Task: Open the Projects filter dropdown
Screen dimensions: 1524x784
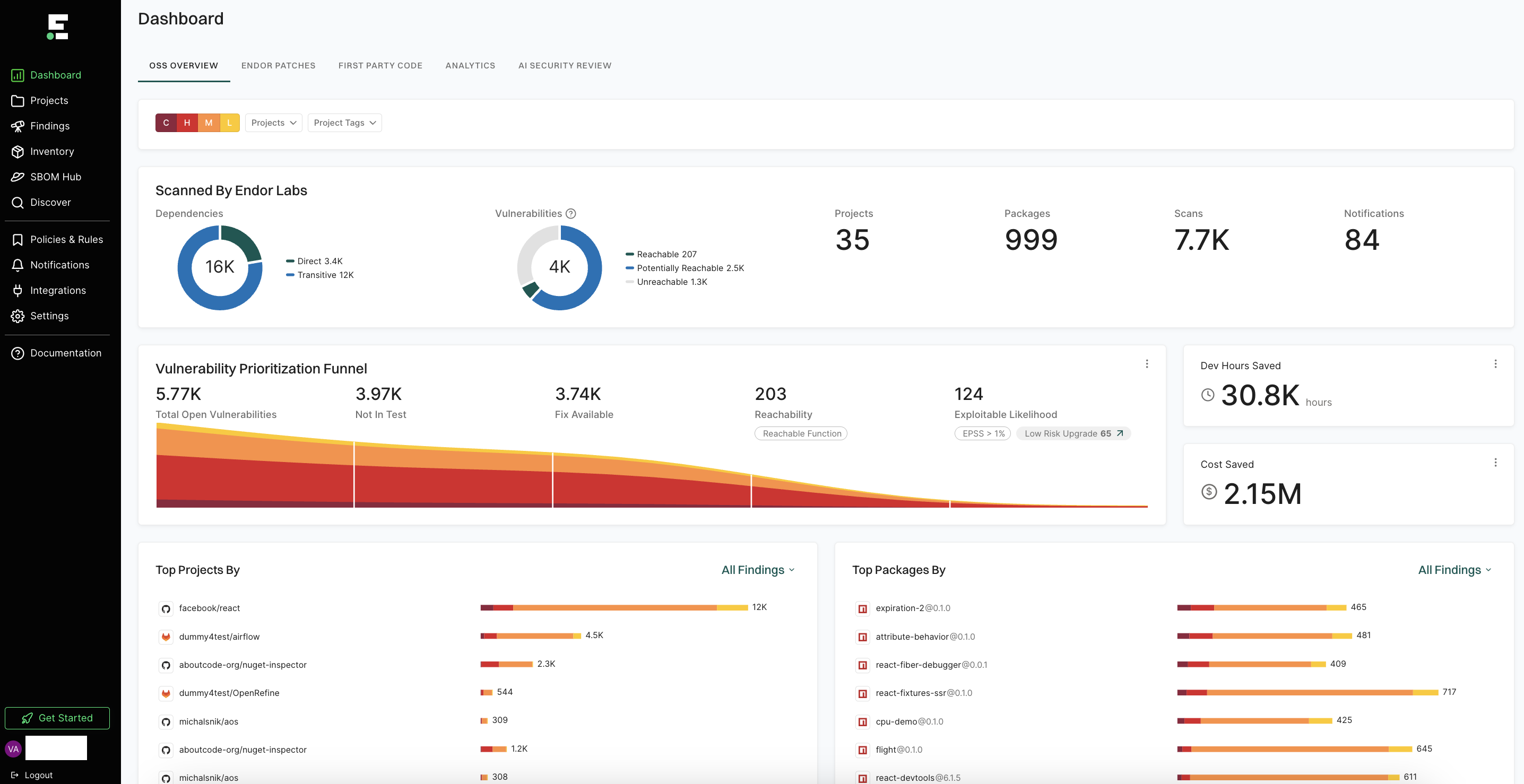Action: [273, 123]
